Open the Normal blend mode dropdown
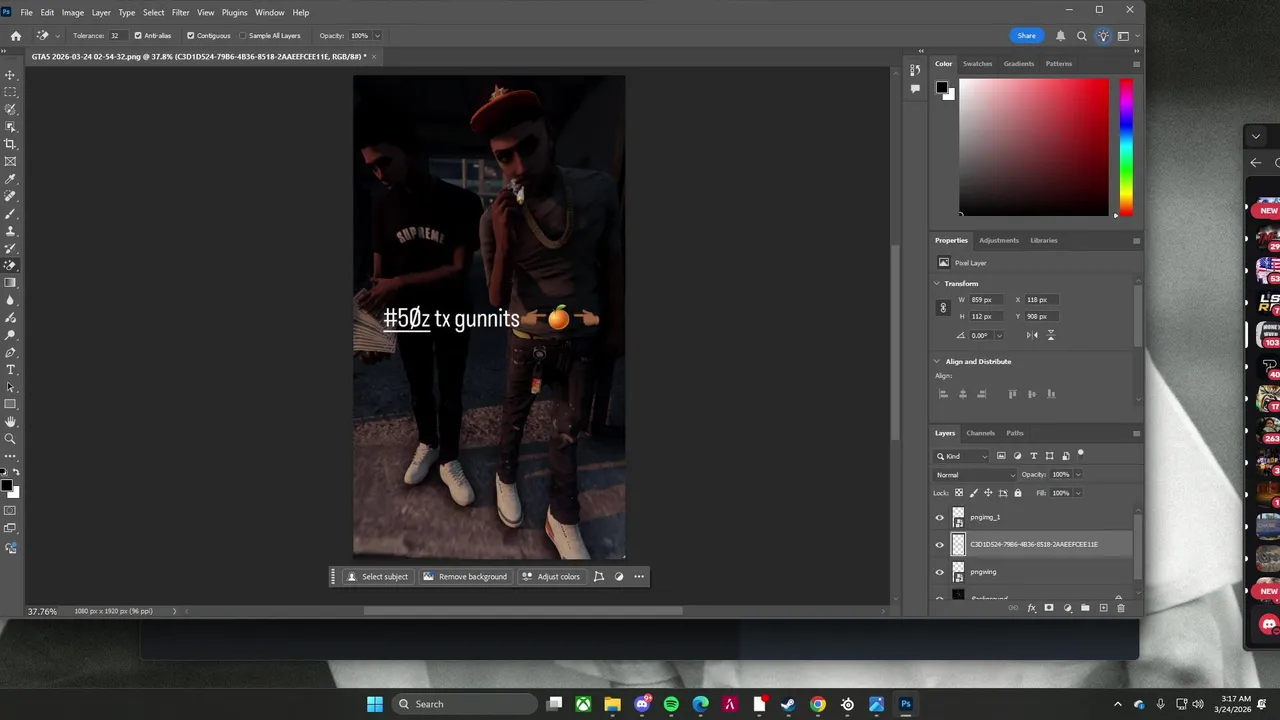The image size is (1280, 720). [x=975, y=475]
